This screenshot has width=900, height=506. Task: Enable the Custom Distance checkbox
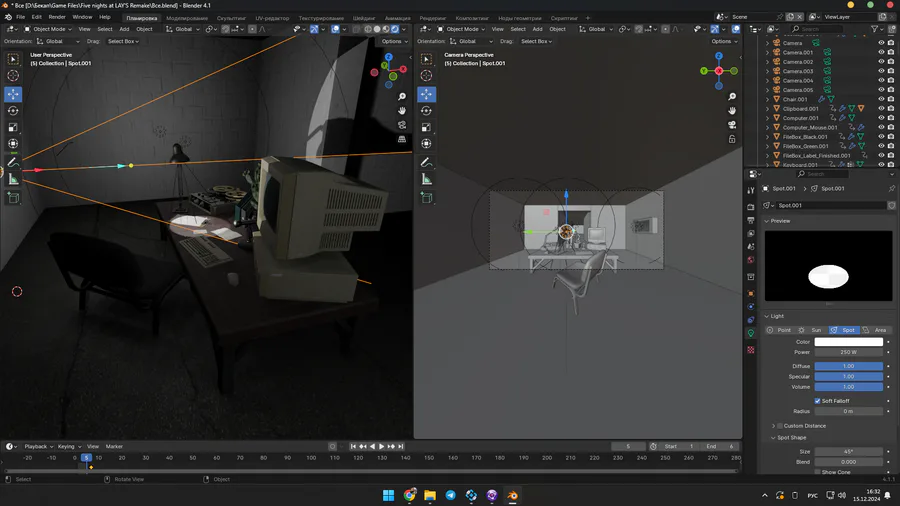(779, 426)
